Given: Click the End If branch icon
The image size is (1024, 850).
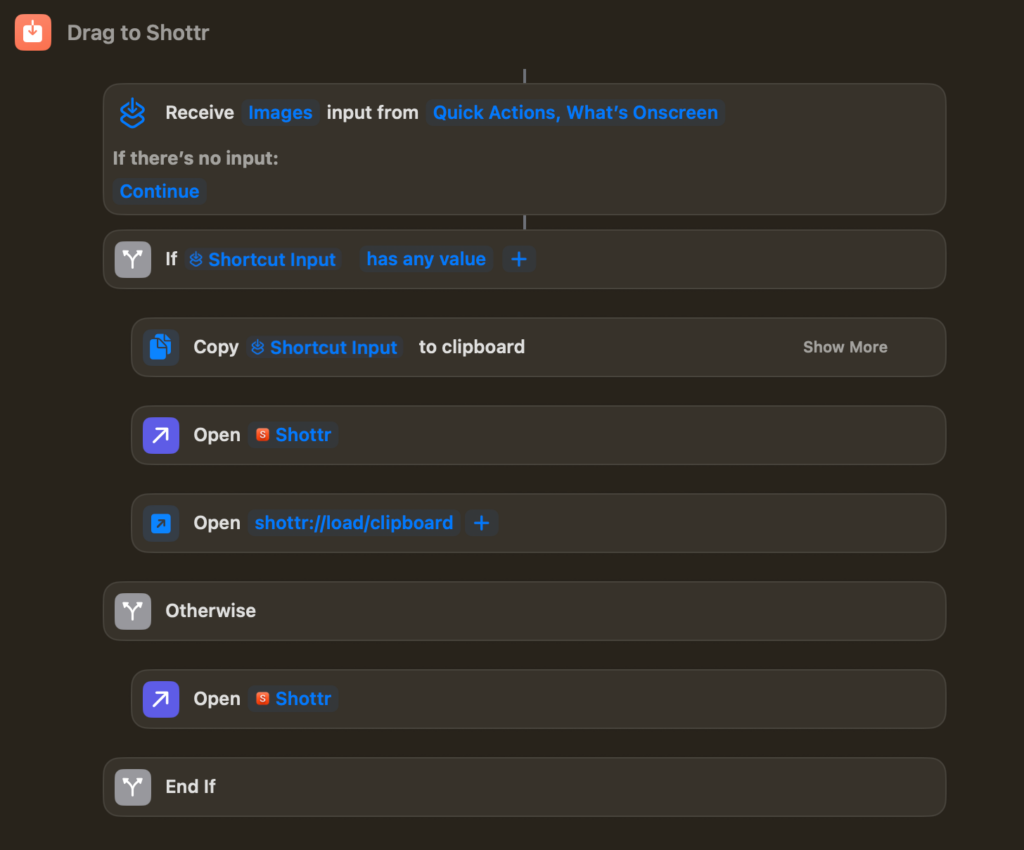Looking at the screenshot, I should [x=133, y=787].
